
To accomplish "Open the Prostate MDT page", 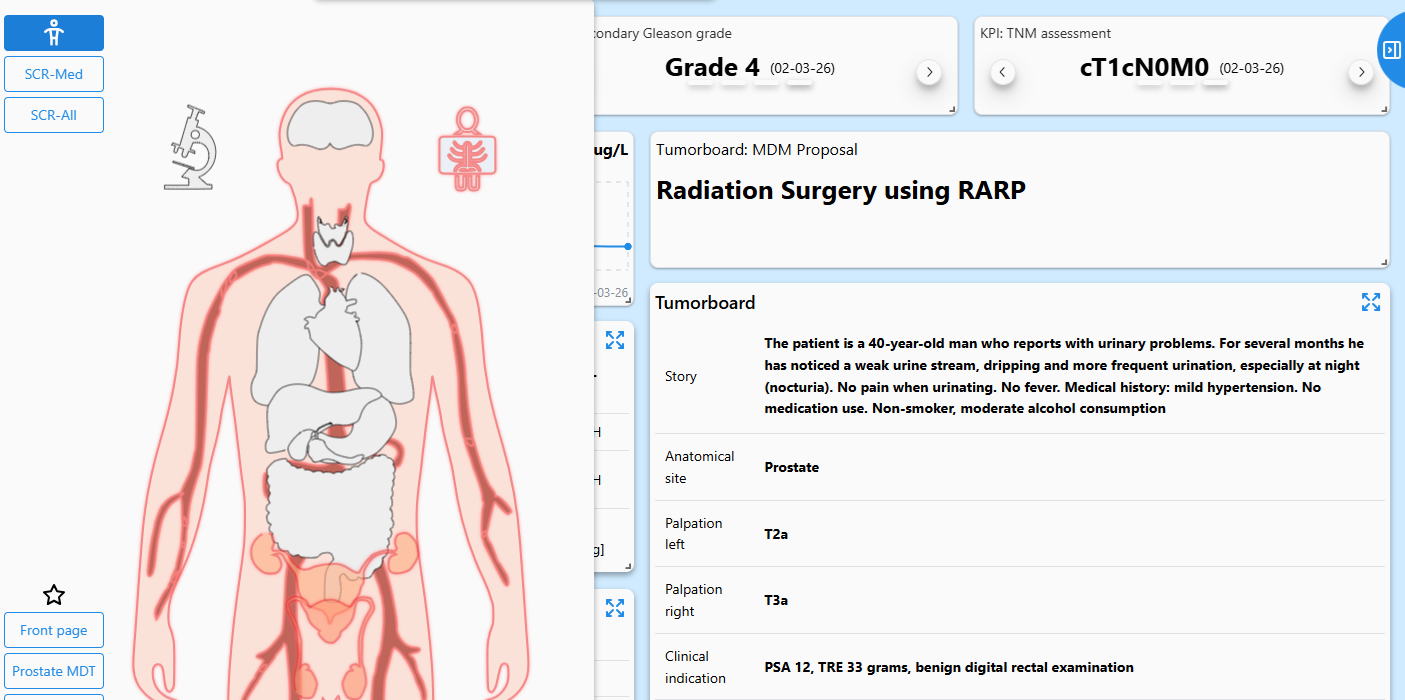I will [x=54, y=671].
